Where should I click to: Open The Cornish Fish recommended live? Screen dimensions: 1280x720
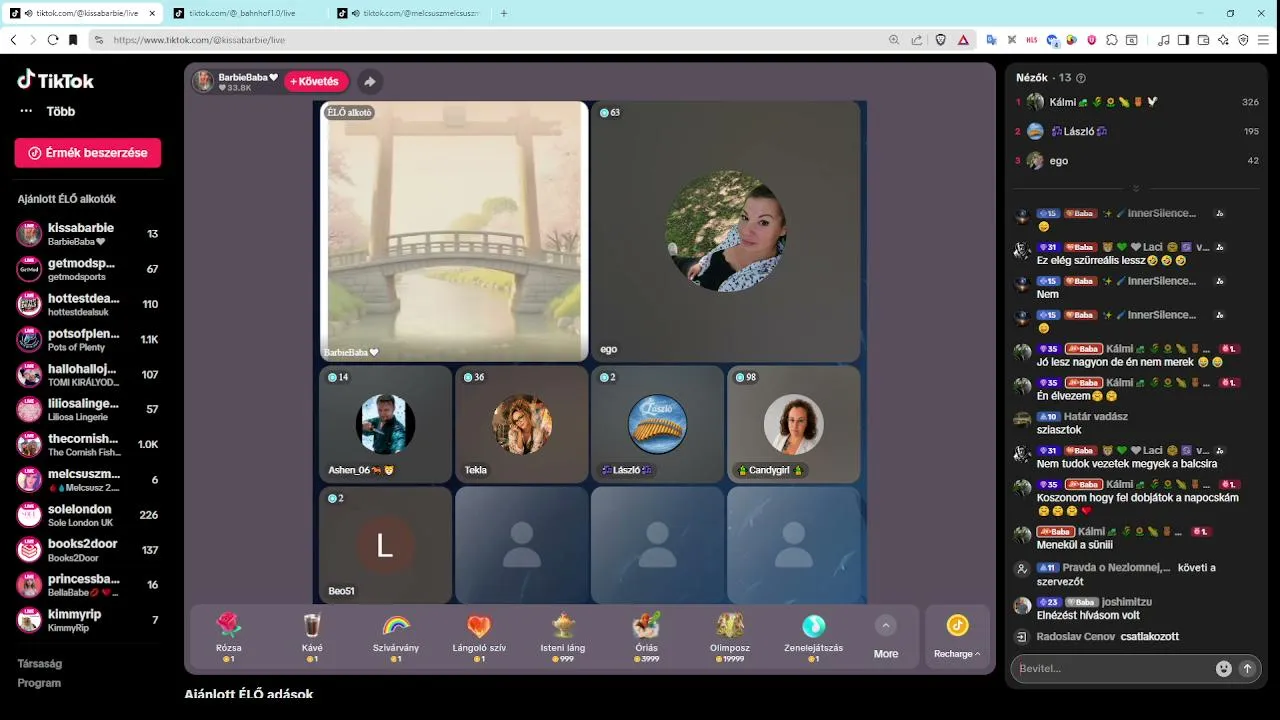[88, 444]
